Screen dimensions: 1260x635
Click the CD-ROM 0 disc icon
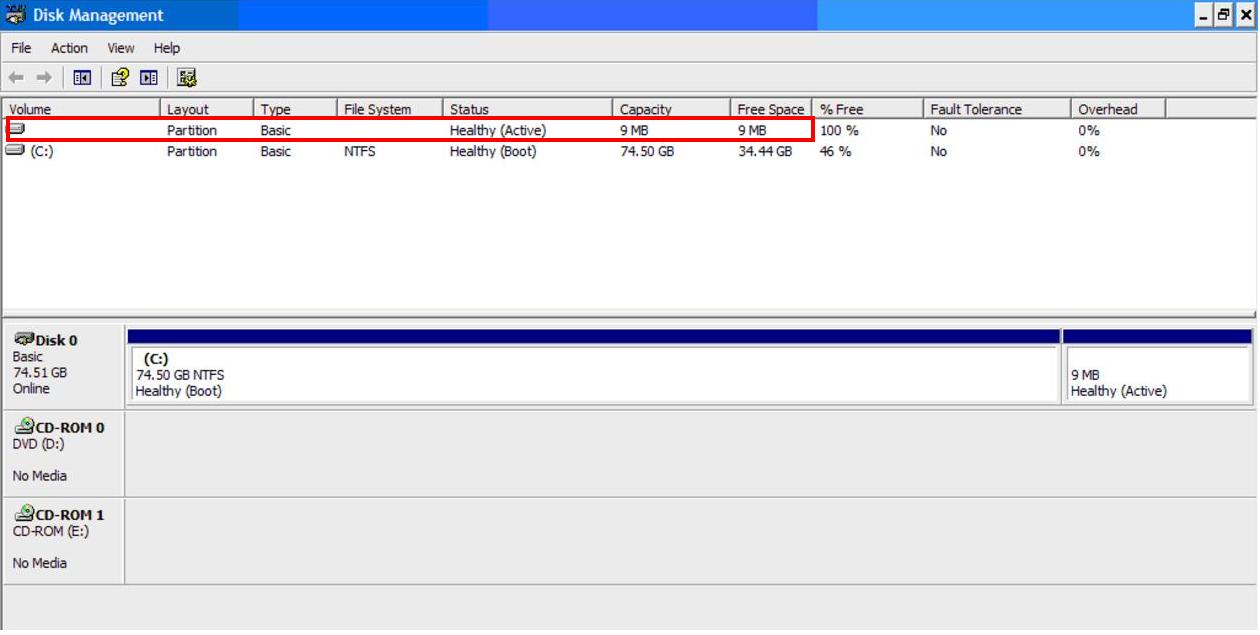[x=24, y=427]
